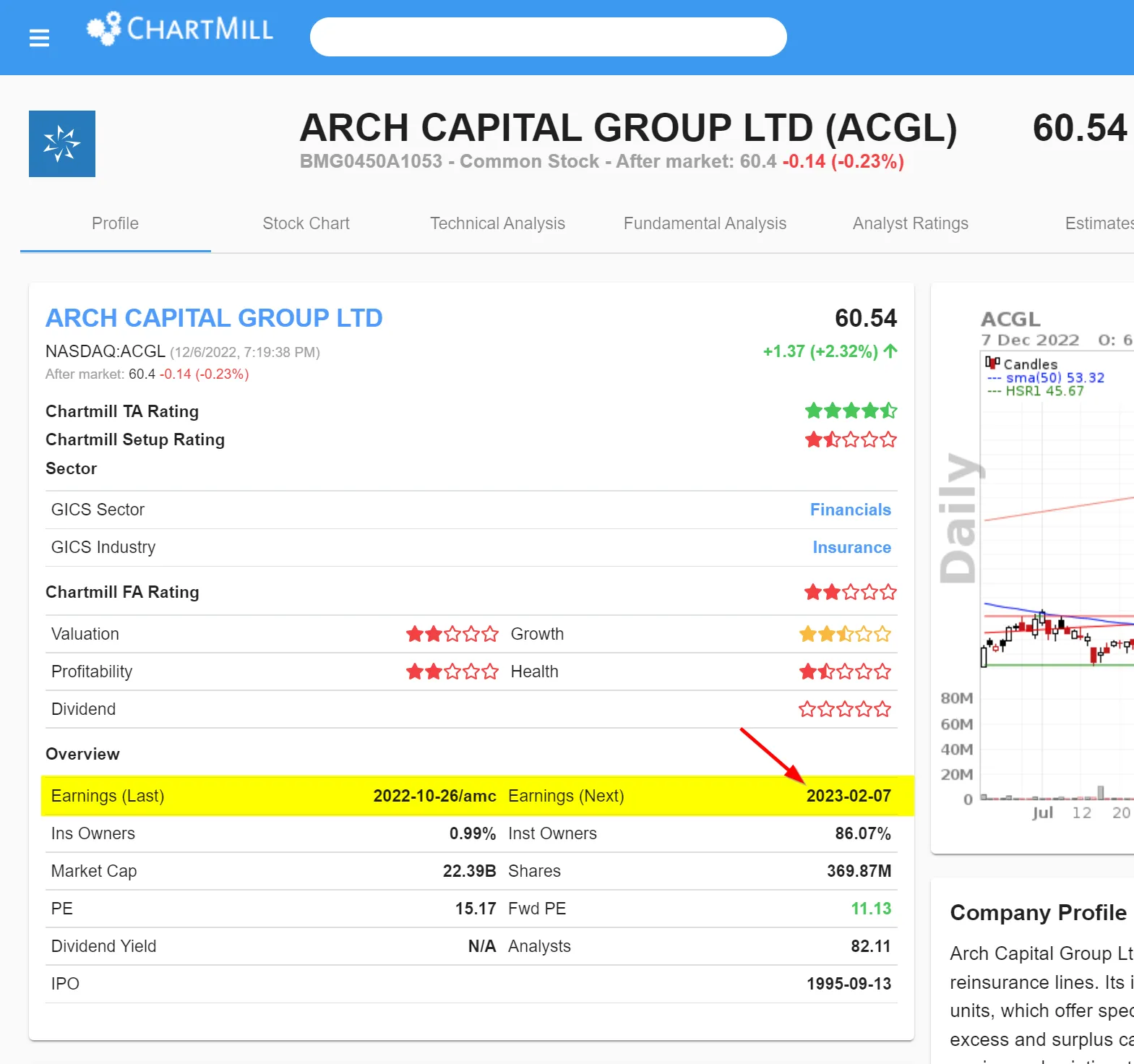Image resolution: width=1134 pixels, height=1064 pixels.
Task: Click the Earnings (Last) value 2022-10-26/amc
Action: tap(434, 796)
